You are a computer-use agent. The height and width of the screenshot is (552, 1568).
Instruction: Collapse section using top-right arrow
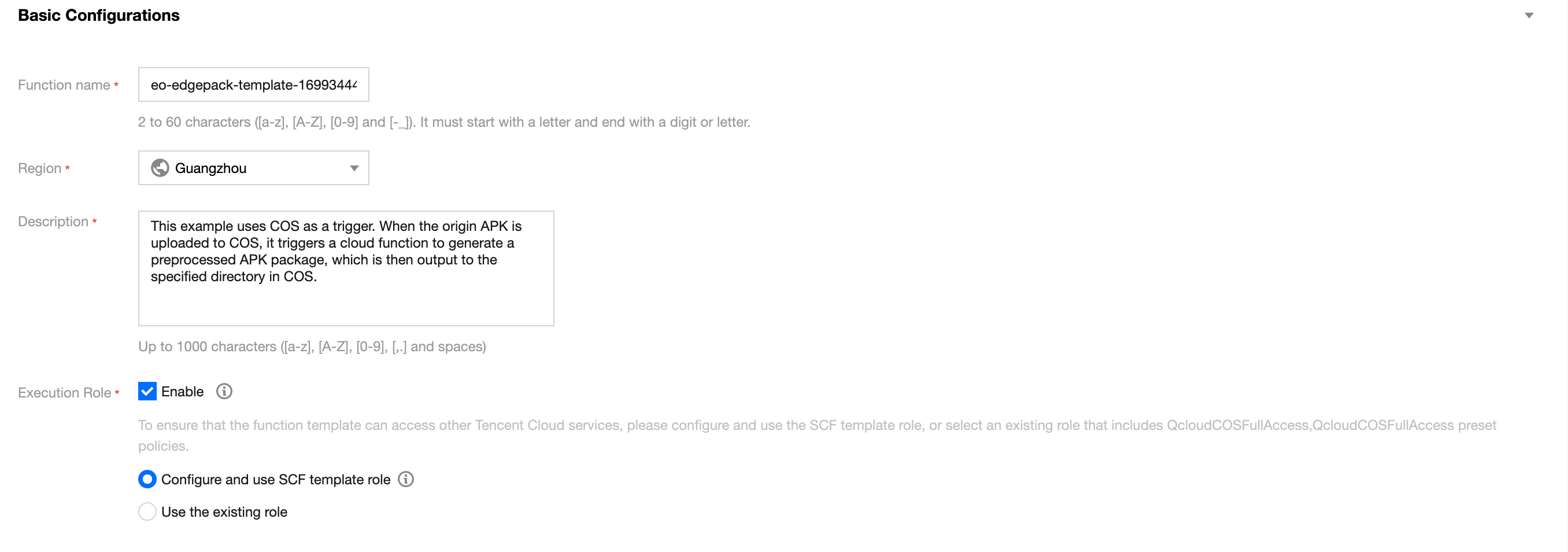pyautogui.click(x=1529, y=15)
